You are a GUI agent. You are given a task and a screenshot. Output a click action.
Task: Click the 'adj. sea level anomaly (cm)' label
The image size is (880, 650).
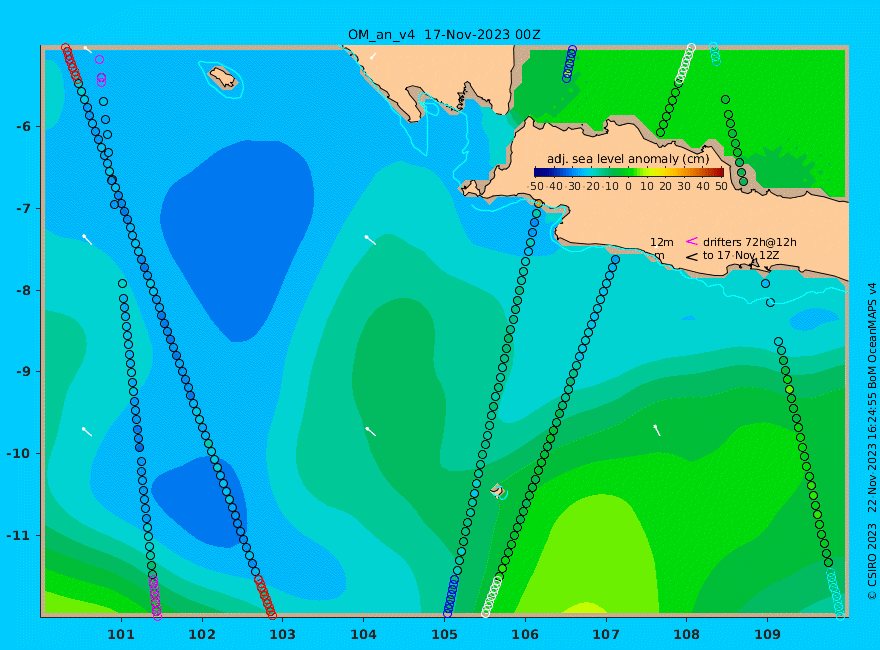[x=628, y=159]
